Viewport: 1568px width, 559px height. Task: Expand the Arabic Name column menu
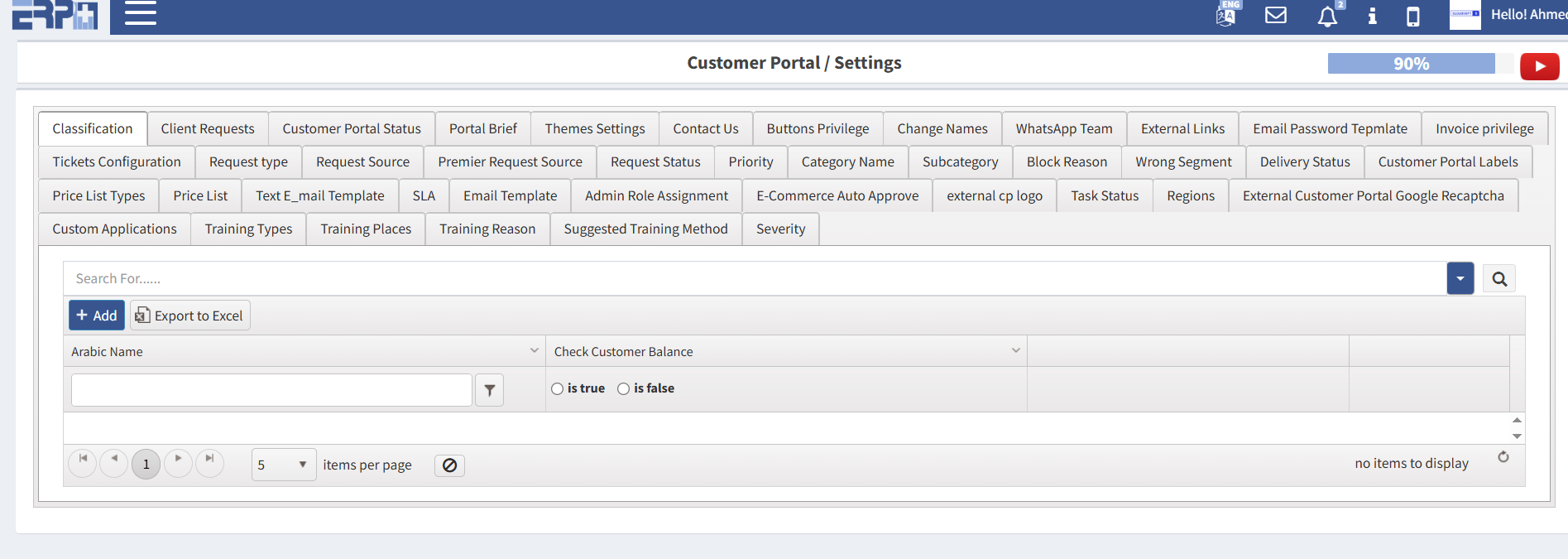click(x=534, y=351)
